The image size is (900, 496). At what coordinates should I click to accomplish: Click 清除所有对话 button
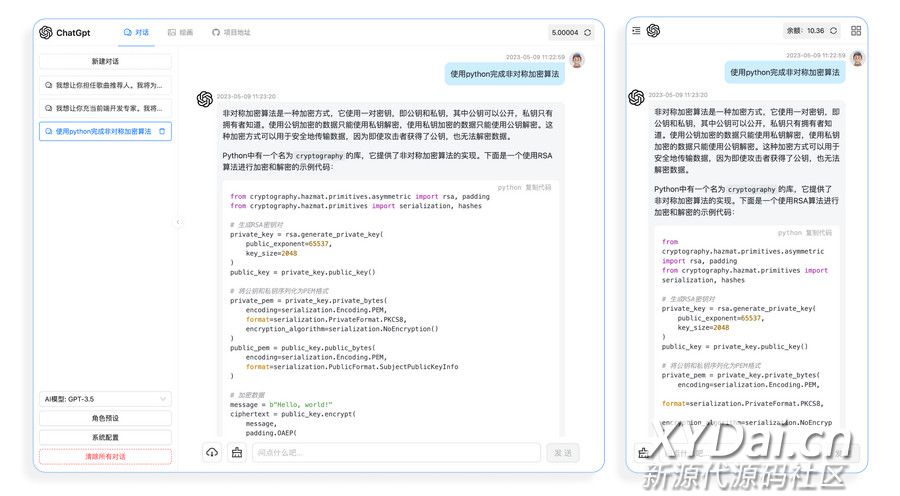point(105,456)
